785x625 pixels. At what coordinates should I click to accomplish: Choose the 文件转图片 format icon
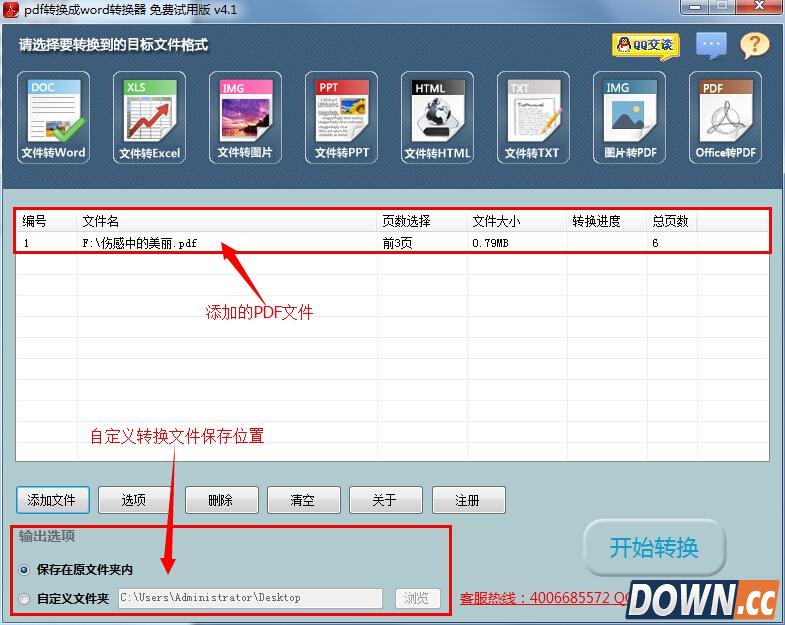pyautogui.click(x=245, y=118)
